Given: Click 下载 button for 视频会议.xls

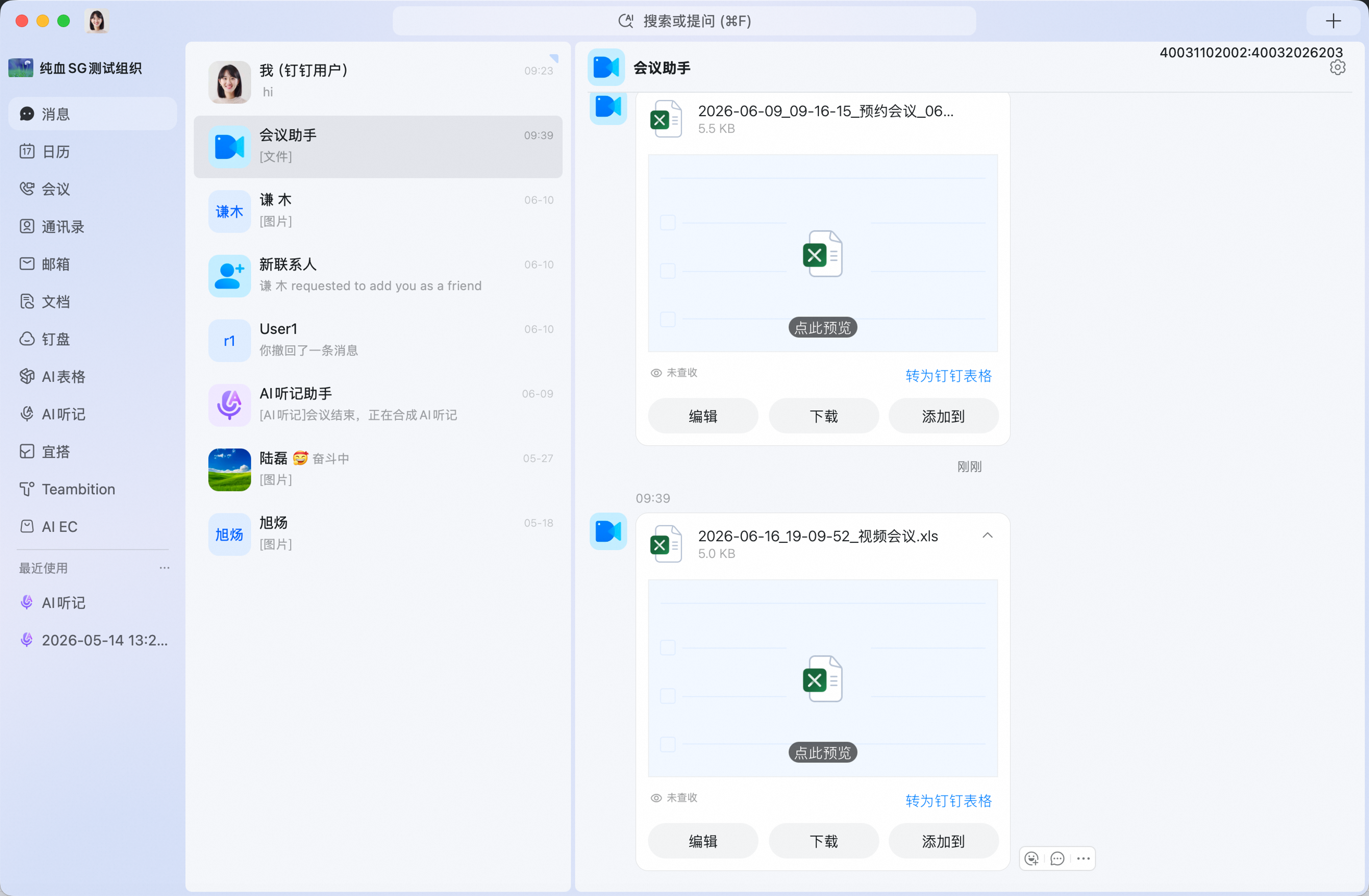Looking at the screenshot, I should tap(824, 841).
